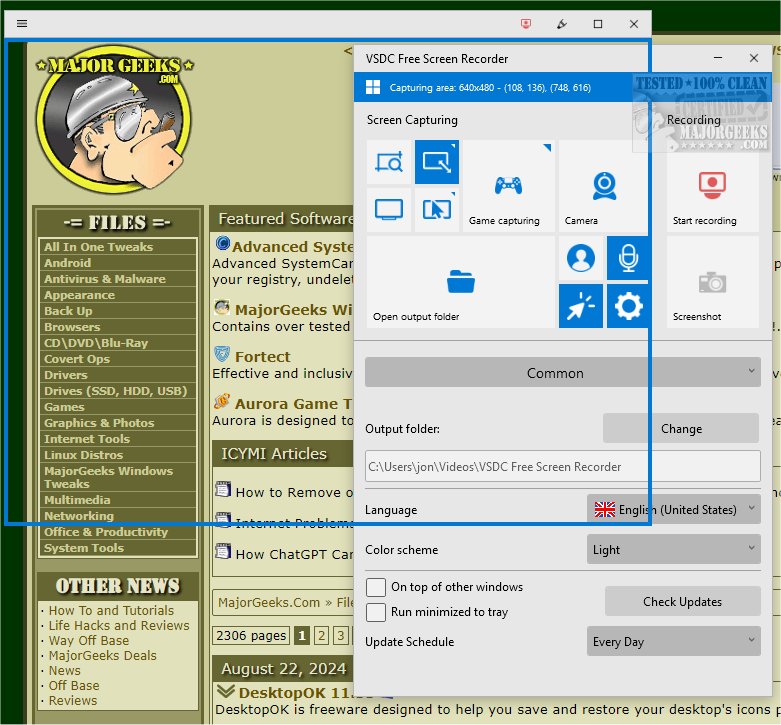This screenshot has width=781, height=725.
Task: Open output folder tile
Action: click(461, 282)
